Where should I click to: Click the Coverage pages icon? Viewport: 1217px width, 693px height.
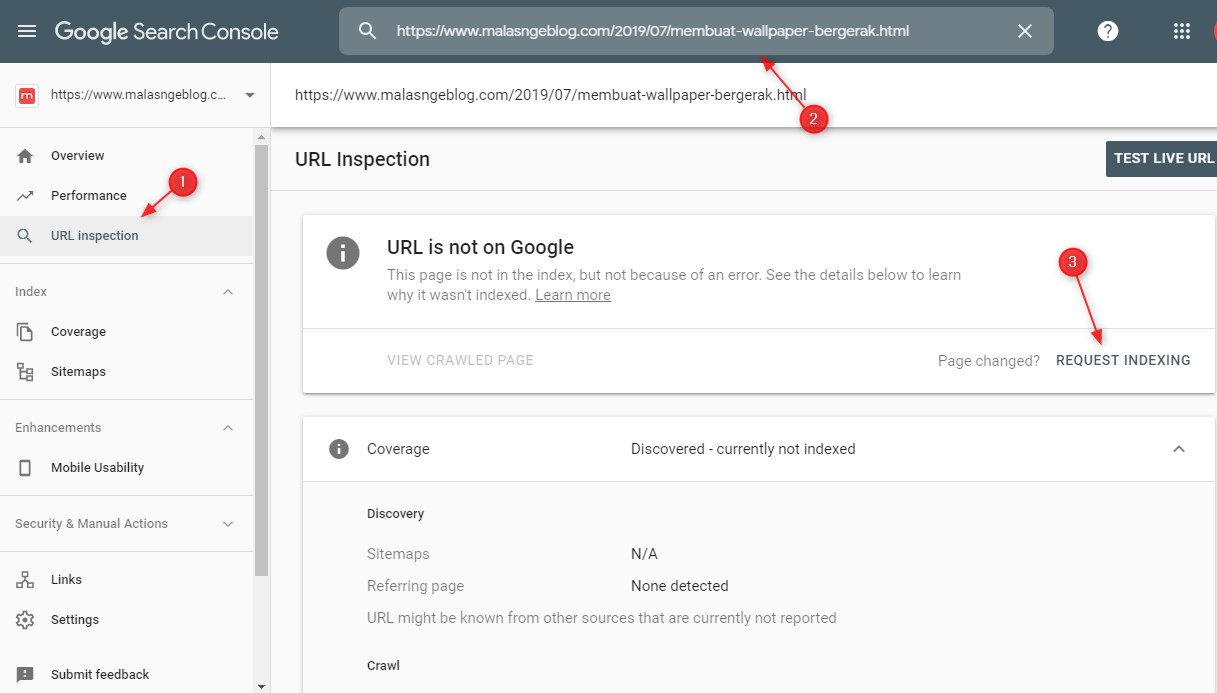25,332
